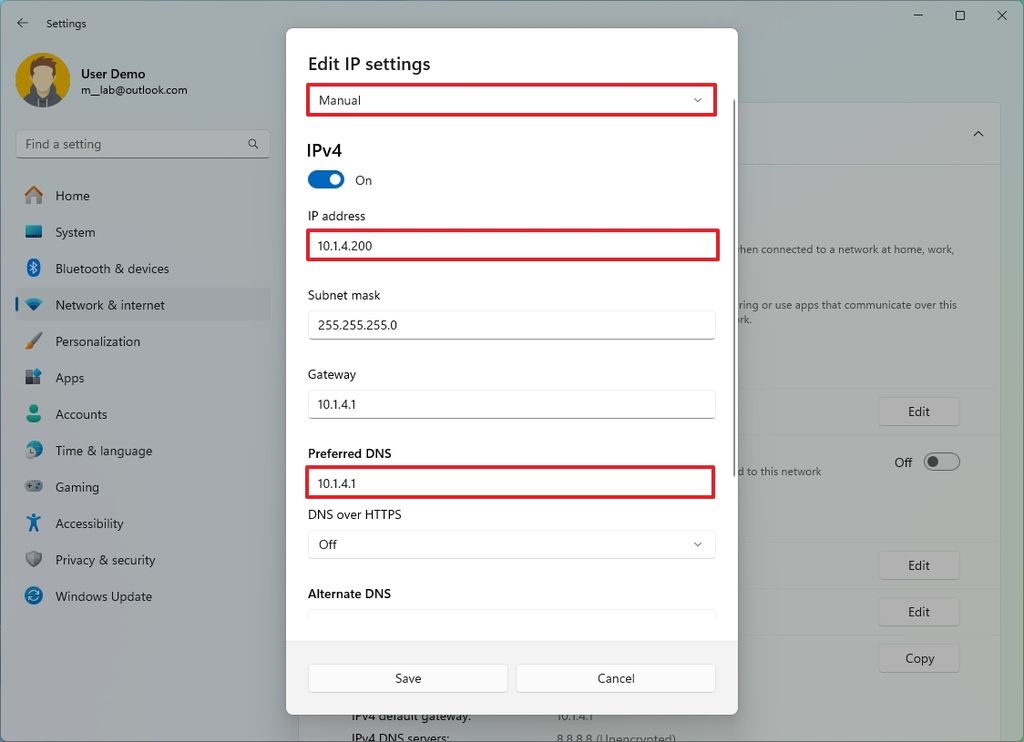
Task: Open the DNS over HTTPS dropdown
Action: click(x=511, y=544)
